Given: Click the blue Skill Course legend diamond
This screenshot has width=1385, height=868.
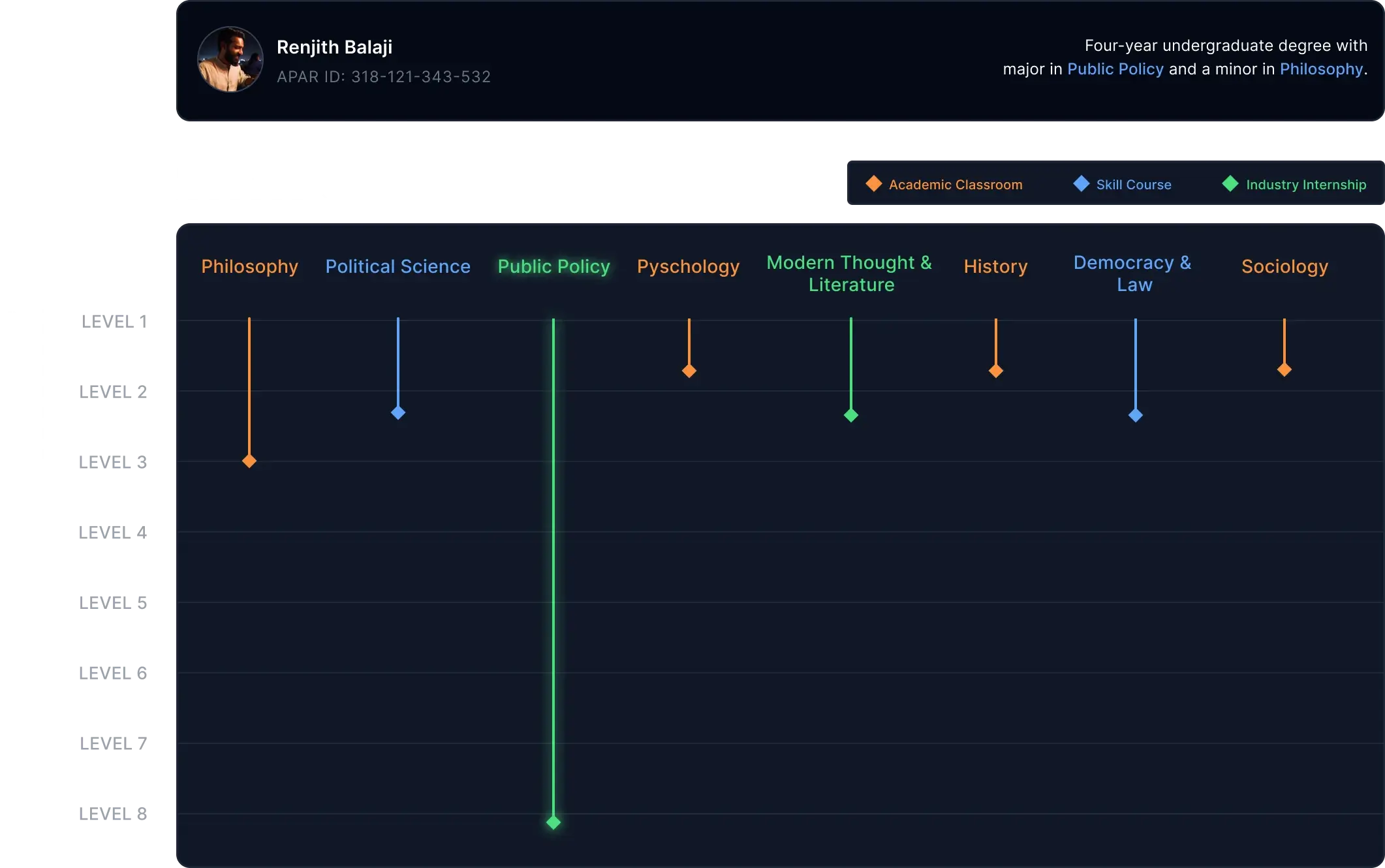Looking at the screenshot, I should tap(1081, 184).
